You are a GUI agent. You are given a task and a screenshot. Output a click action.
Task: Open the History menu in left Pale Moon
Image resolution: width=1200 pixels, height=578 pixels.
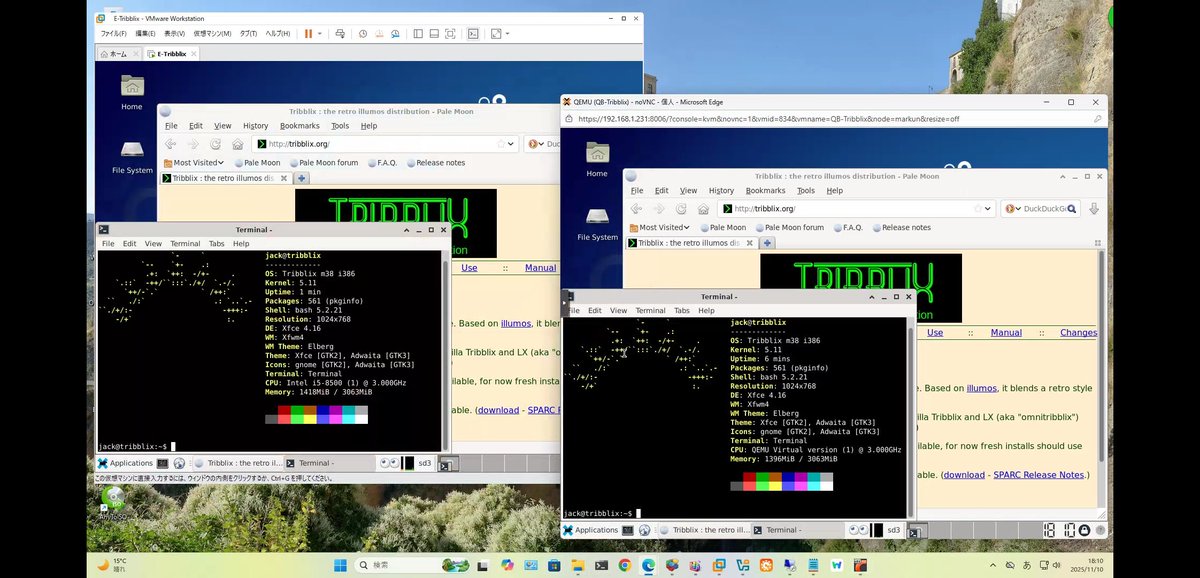pos(256,126)
